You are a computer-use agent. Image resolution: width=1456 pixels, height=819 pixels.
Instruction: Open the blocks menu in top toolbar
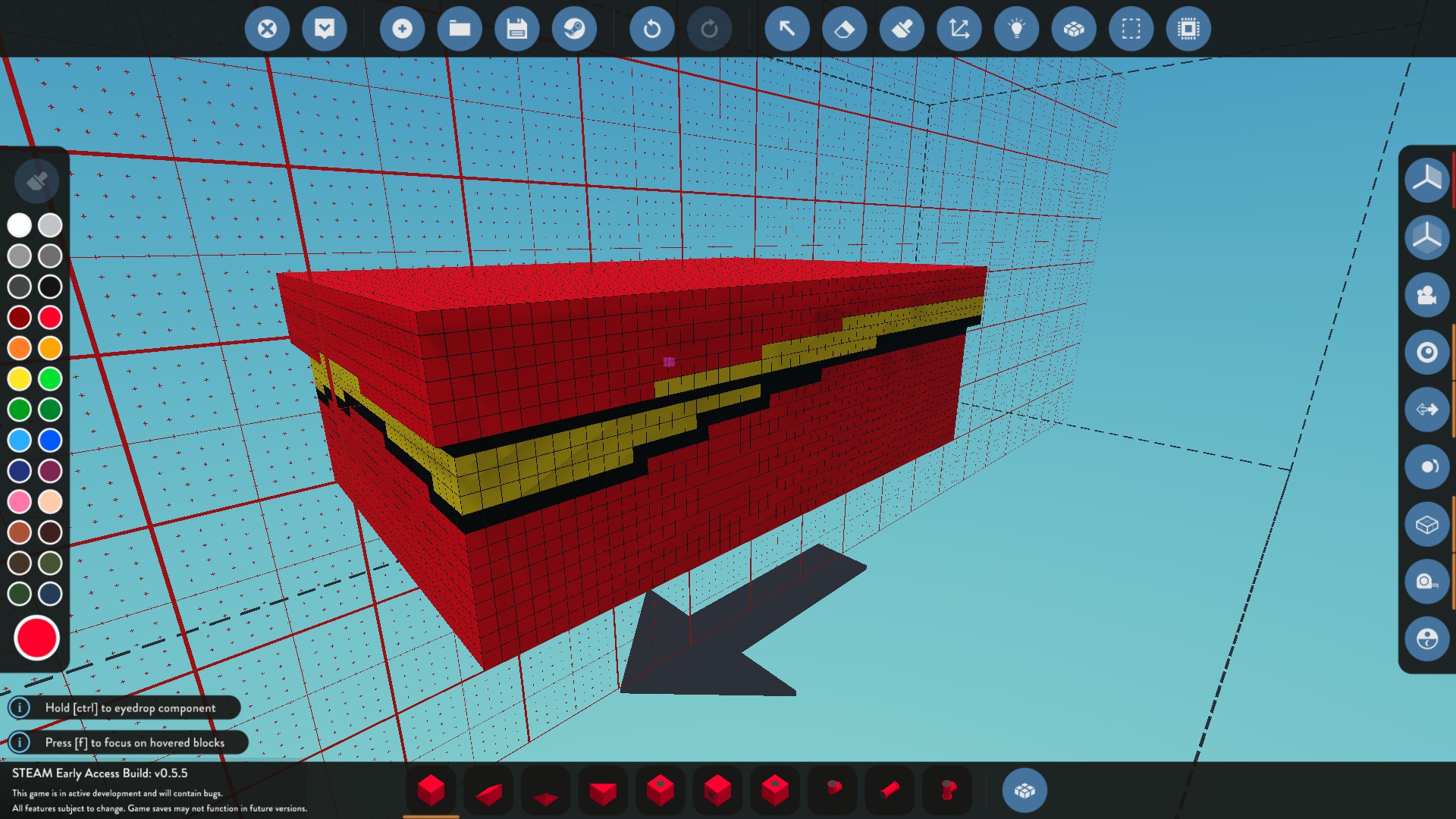1074,29
